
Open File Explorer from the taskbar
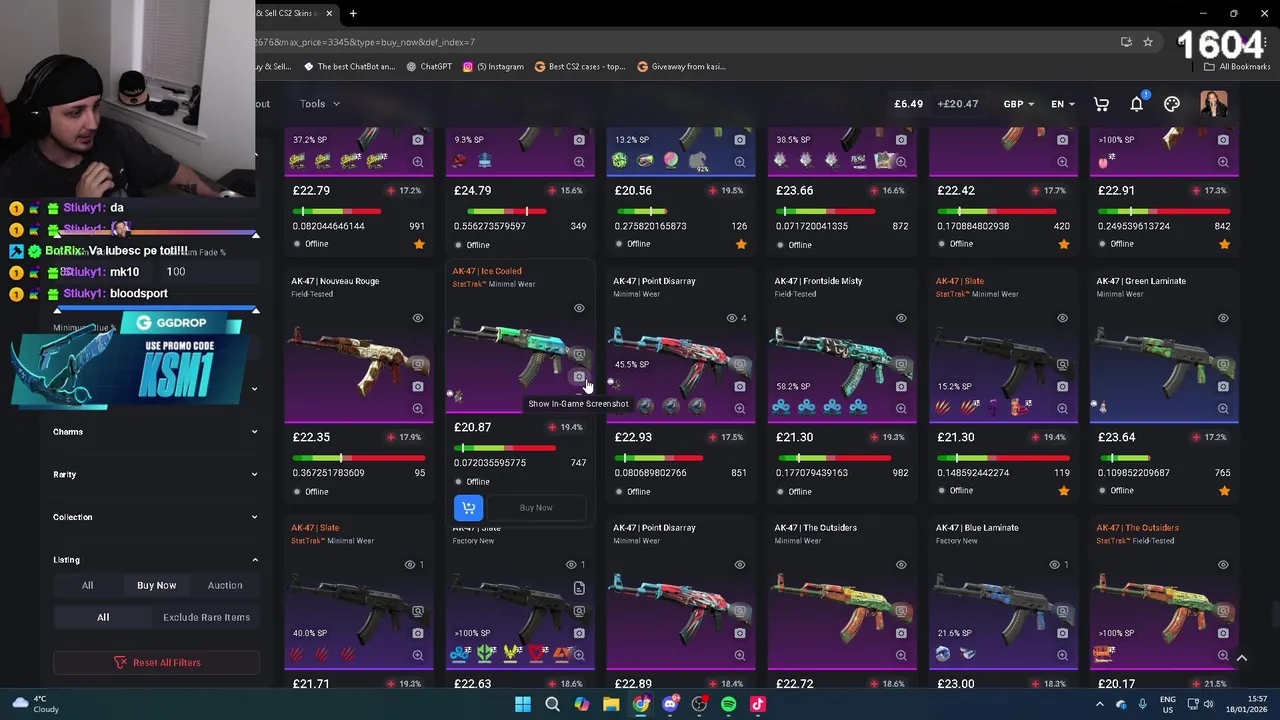[x=611, y=704]
